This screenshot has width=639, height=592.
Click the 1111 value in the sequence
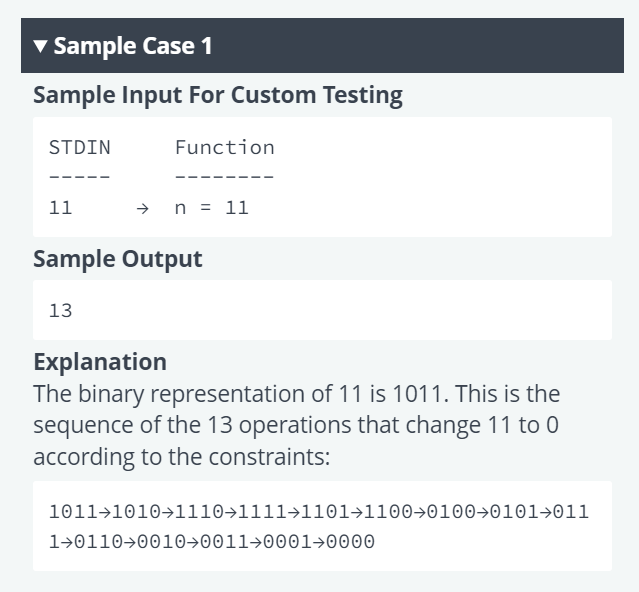(262, 512)
